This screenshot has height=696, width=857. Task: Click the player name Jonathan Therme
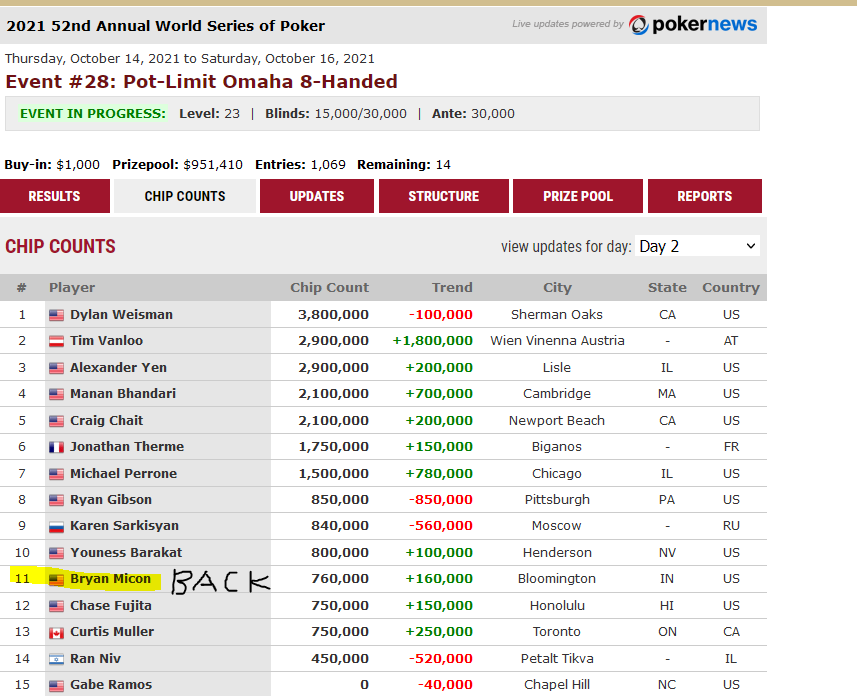point(127,447)
